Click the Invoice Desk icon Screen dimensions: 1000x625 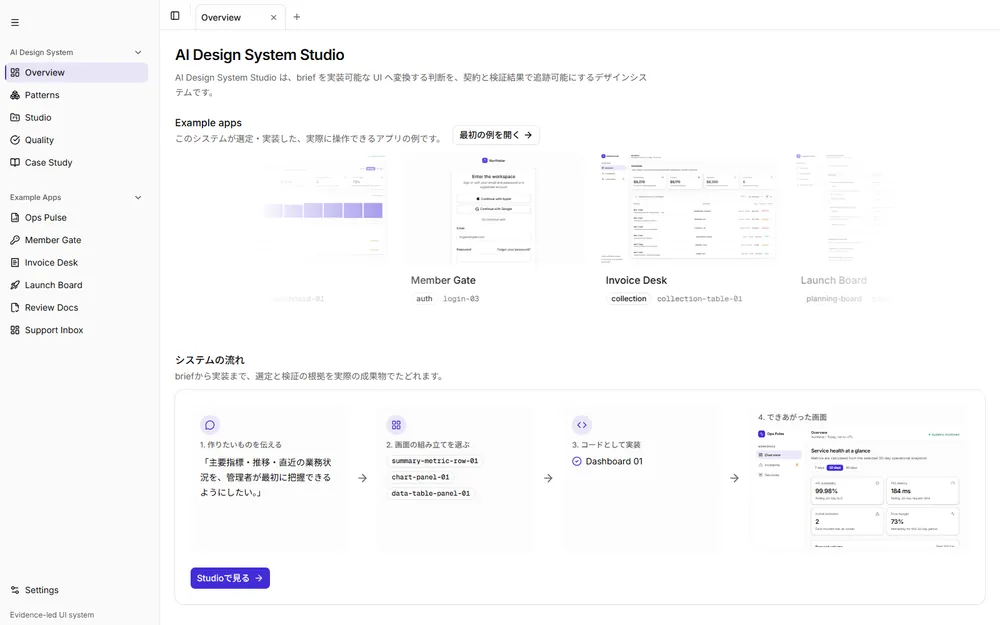pyautogui.click(x=15, y=263)
